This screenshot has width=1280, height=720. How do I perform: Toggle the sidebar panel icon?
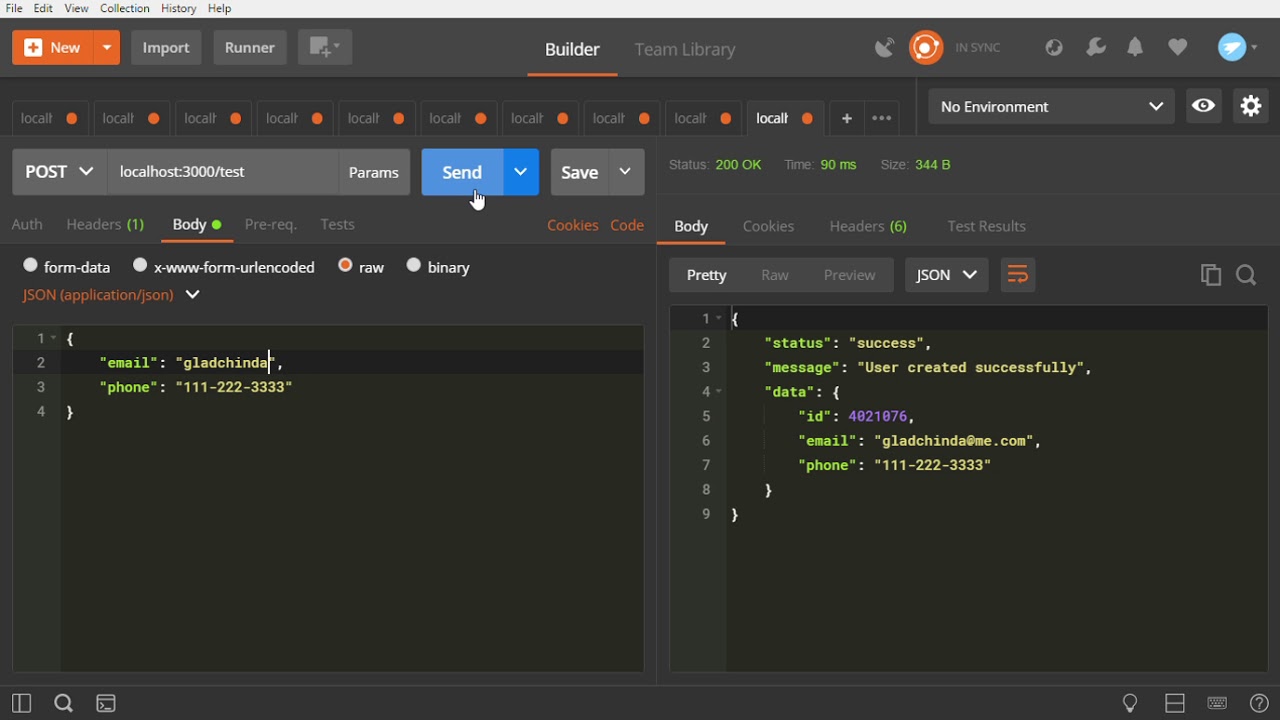pos(21,703)
